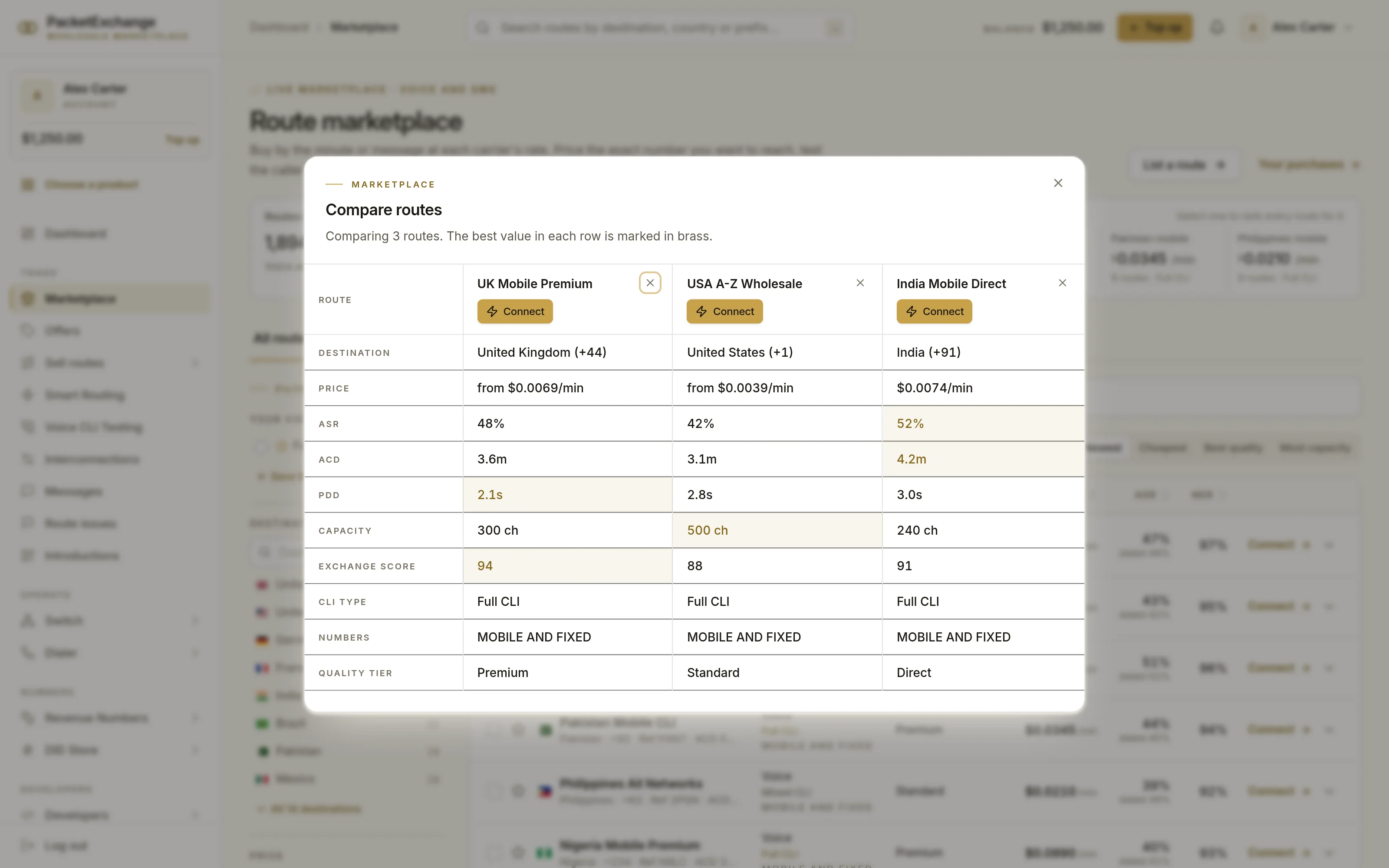This screenshot has width=1389, height=868.
Task: Click the notifications bell icon
Action: 1217,27
